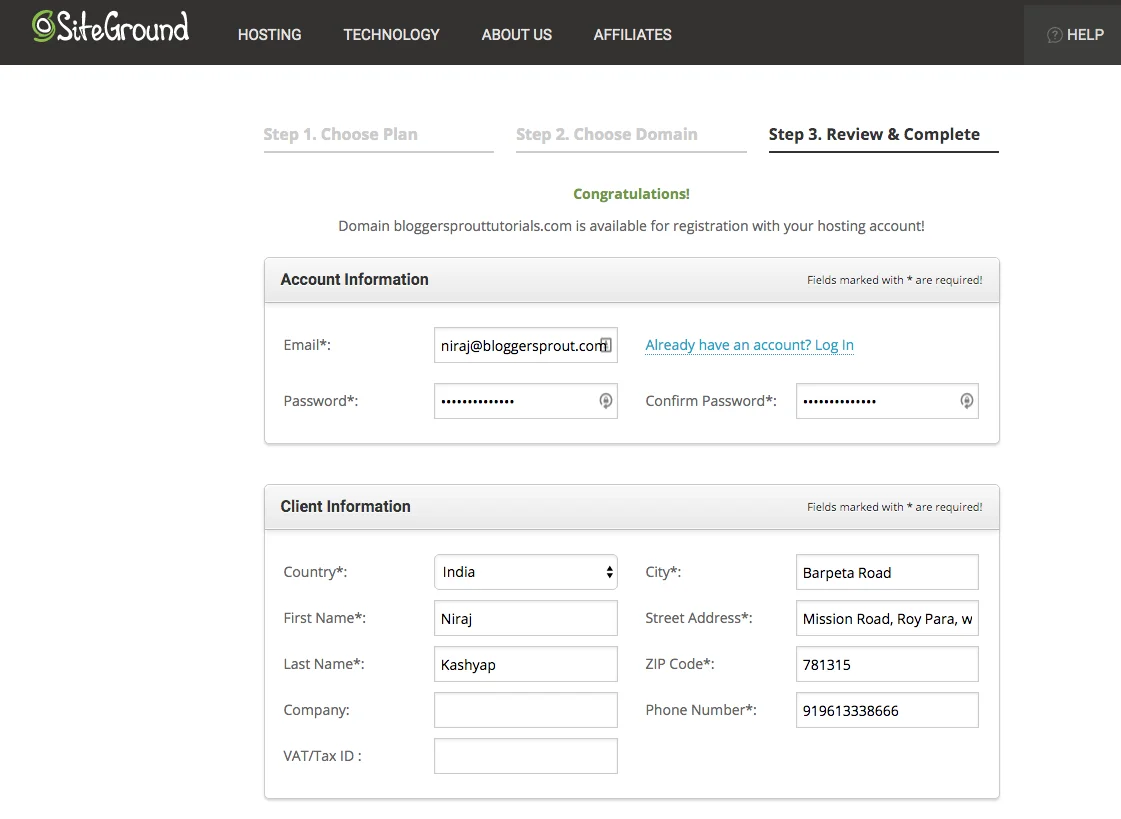
Task: Switch to Step 1. Choose Plan
Action: 340,133
